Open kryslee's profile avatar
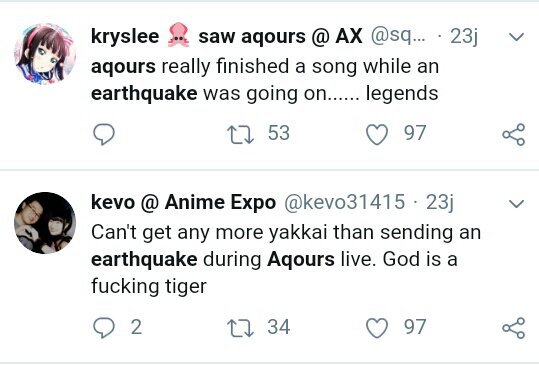Screen dimensions: 539x365 pos(45,54)
